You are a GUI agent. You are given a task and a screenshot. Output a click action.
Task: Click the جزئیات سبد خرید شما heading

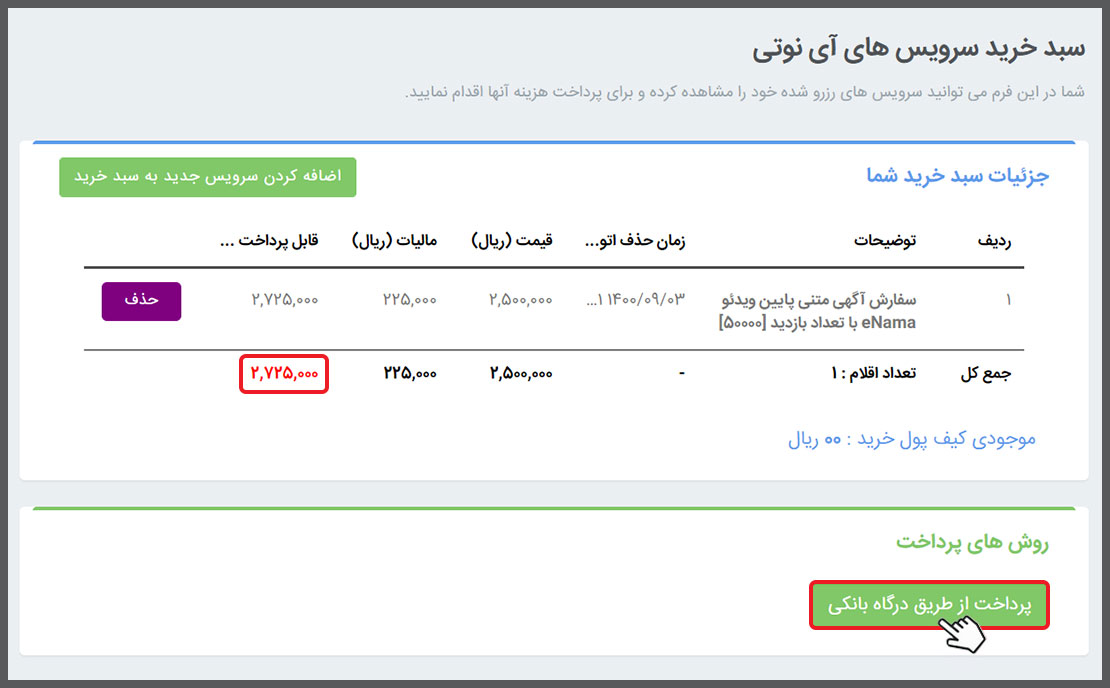click(957, 176)
